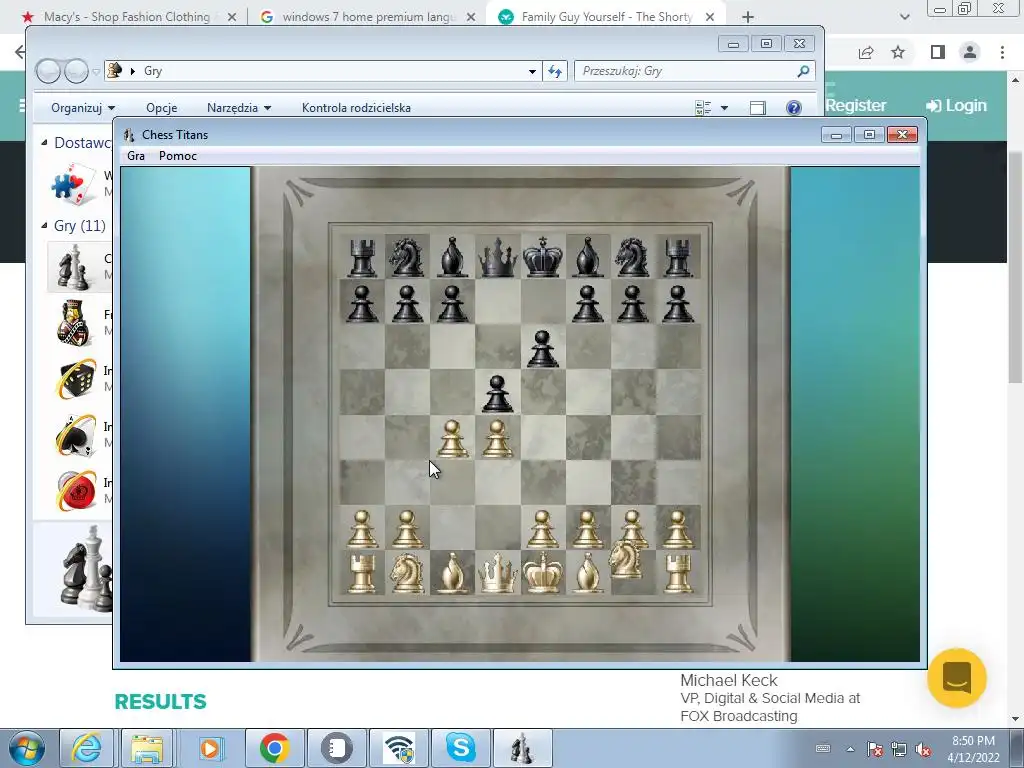This screenshot has height=768, width=1024.
Task: Toggle Chrome side panel icon
Action: click(x=938, y=52)
